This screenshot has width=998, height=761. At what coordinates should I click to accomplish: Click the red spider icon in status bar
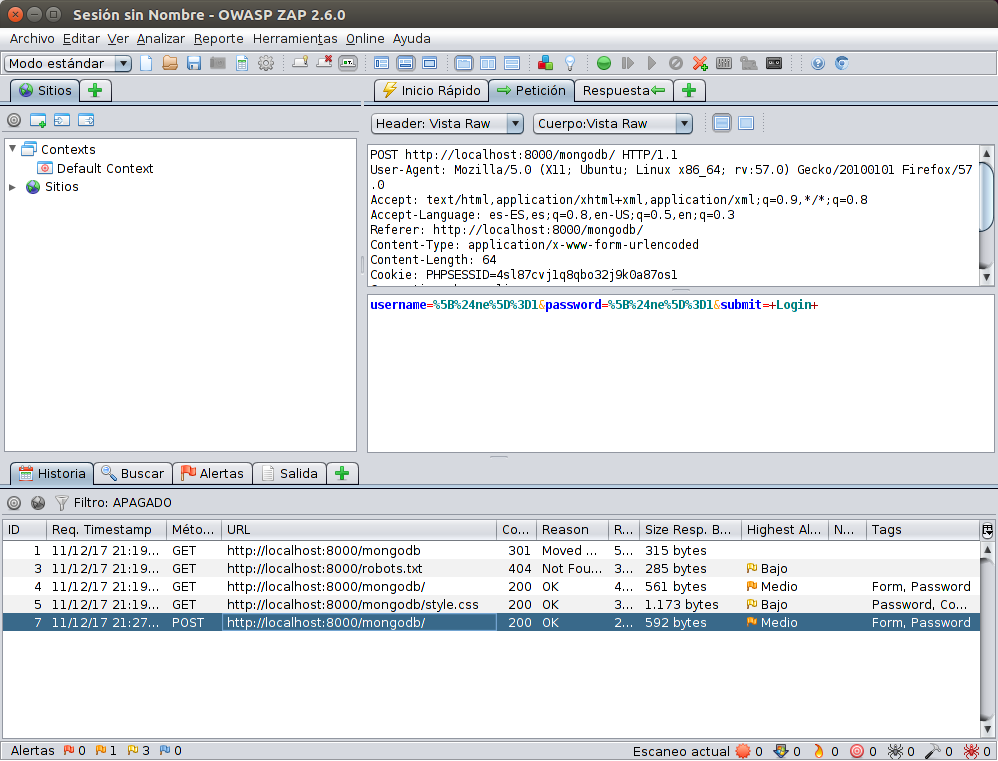(971, 751)
